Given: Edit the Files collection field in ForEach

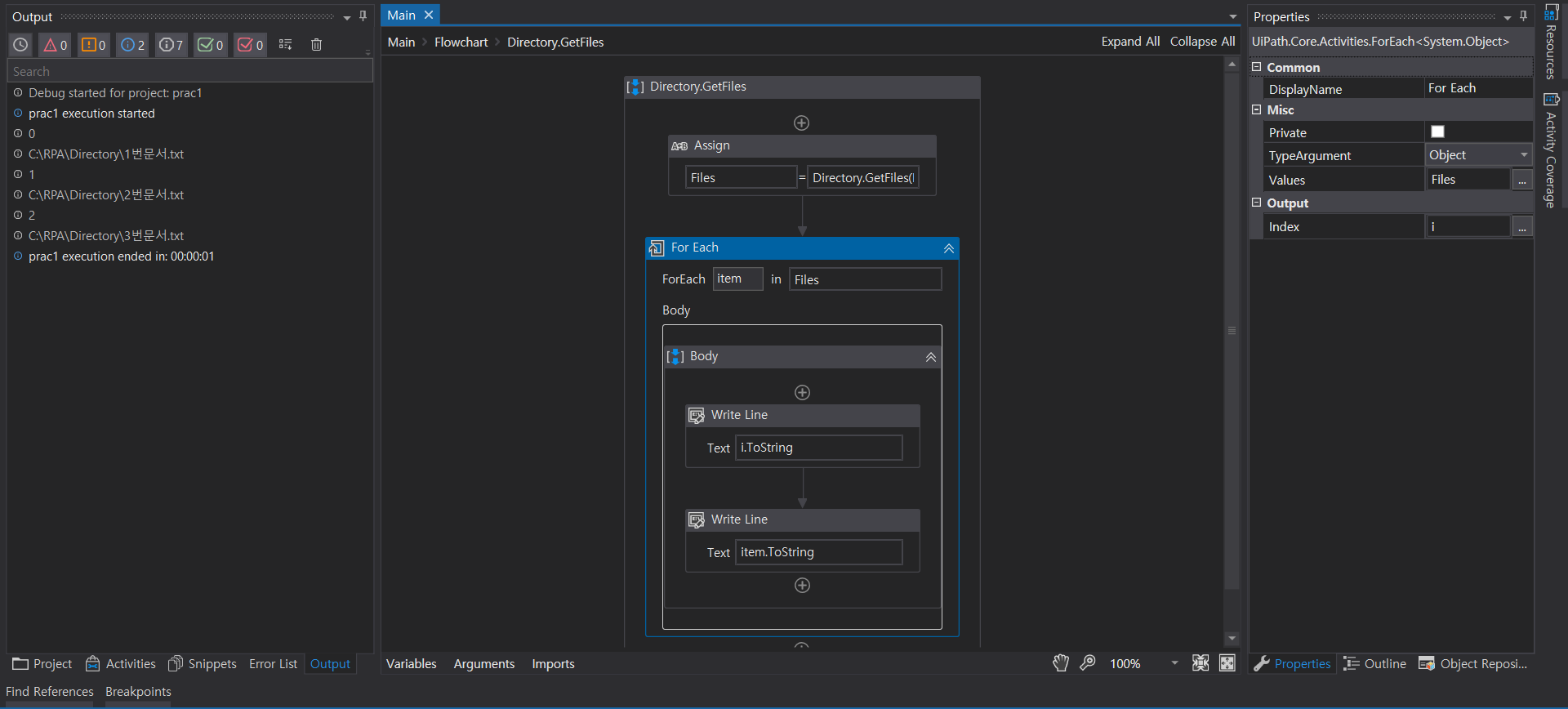Looking at the screenshot, I should [865, 279].
